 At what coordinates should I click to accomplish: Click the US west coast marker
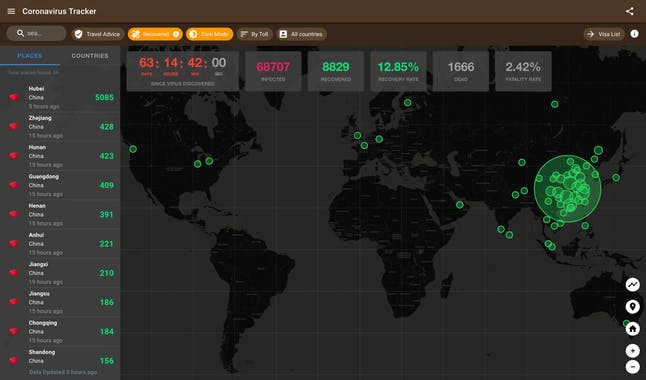coord(133,149)
